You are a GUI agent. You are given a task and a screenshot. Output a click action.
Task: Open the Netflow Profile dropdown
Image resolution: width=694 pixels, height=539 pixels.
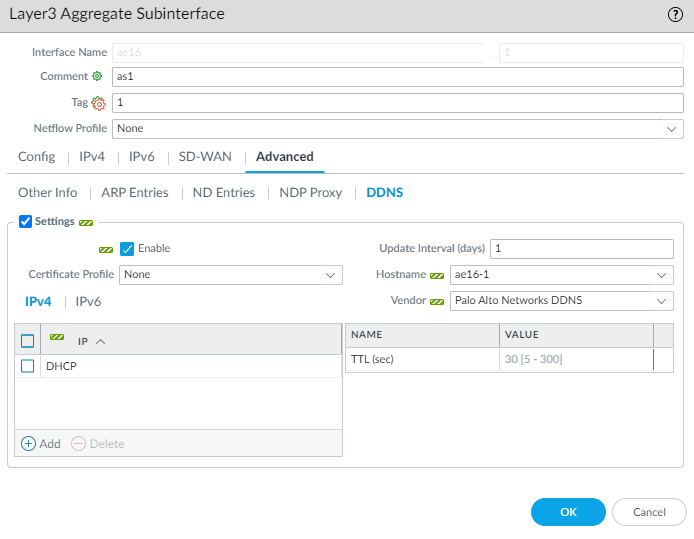tap(397, 129)
